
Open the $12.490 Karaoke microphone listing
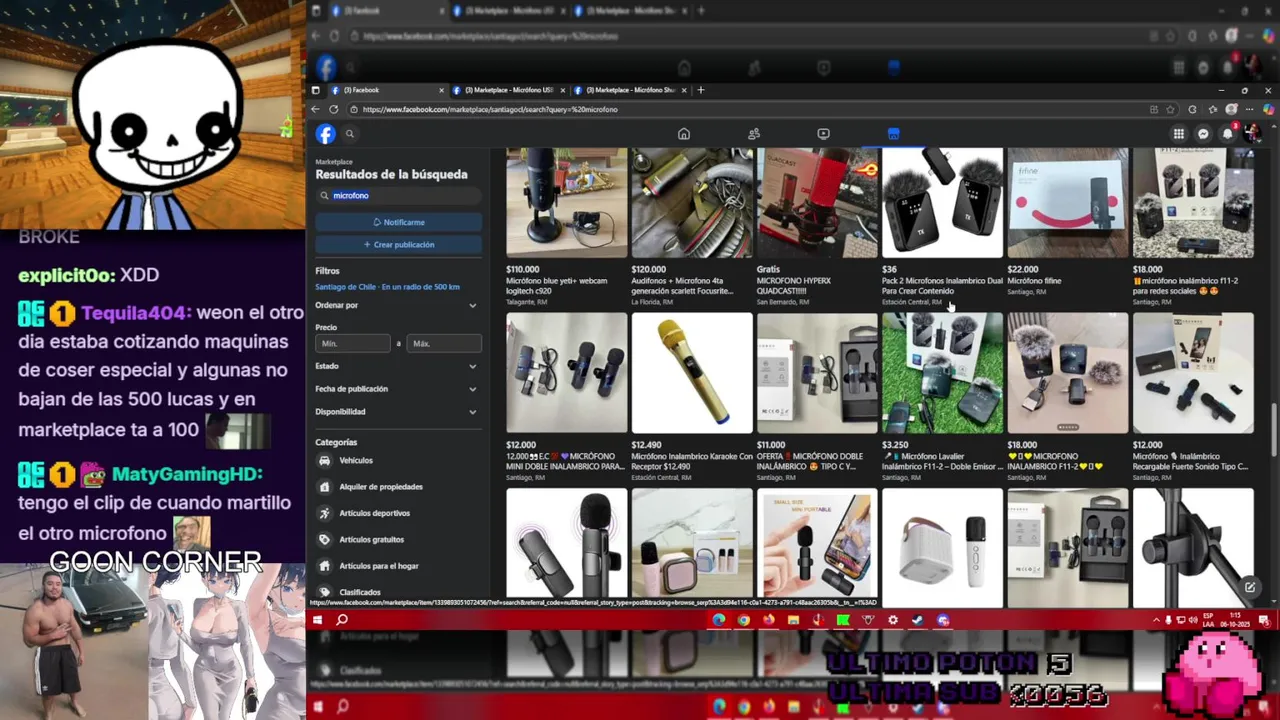(692, 397)
